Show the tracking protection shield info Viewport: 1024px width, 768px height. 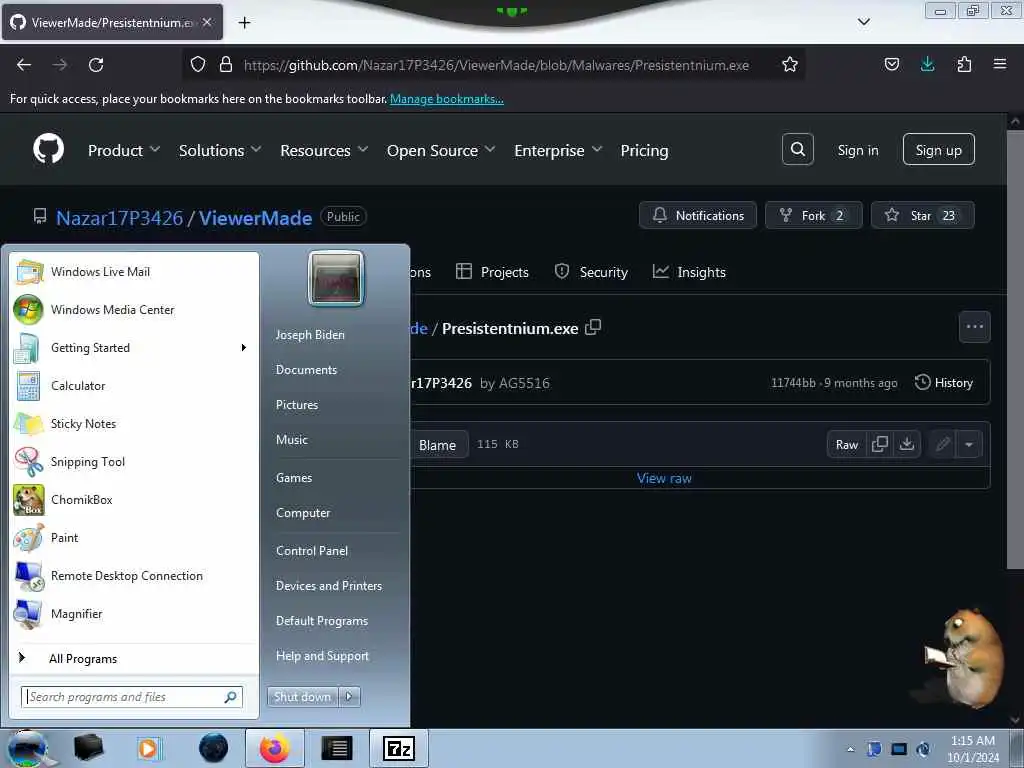(x=197, y=65)
